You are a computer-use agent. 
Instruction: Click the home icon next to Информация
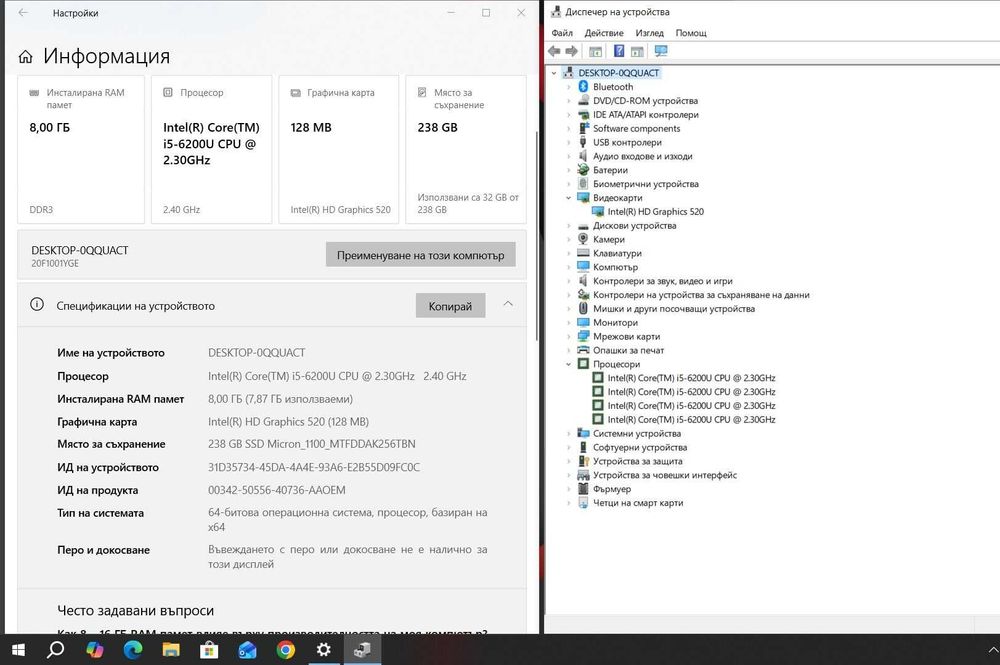pos(26,57)
